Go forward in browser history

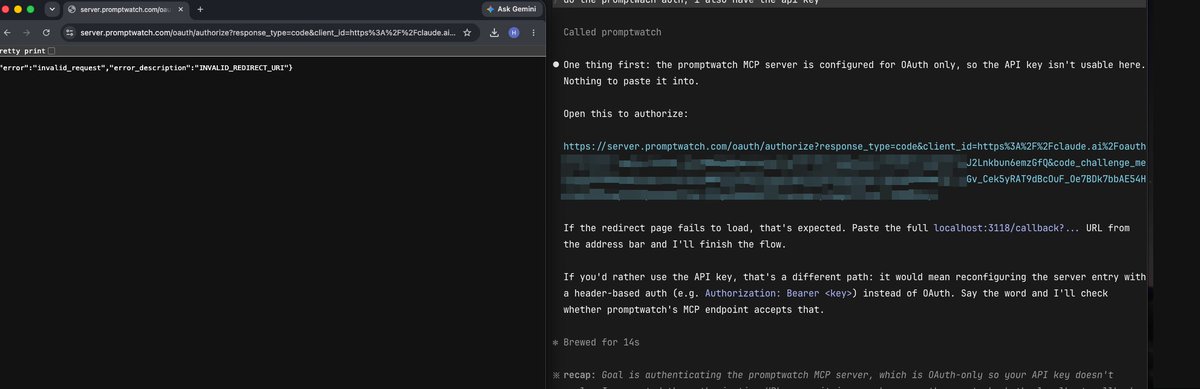coord(26,32)
